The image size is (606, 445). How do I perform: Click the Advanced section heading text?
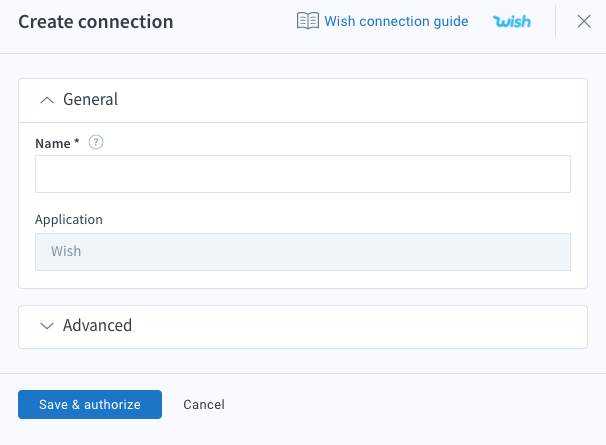pos(97,325)
